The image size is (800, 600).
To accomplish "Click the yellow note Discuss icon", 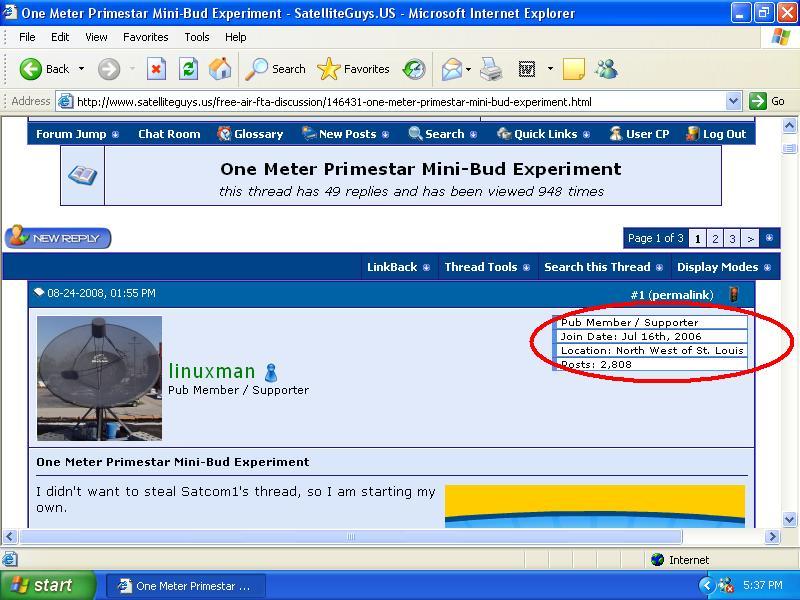I will (573, 69).
